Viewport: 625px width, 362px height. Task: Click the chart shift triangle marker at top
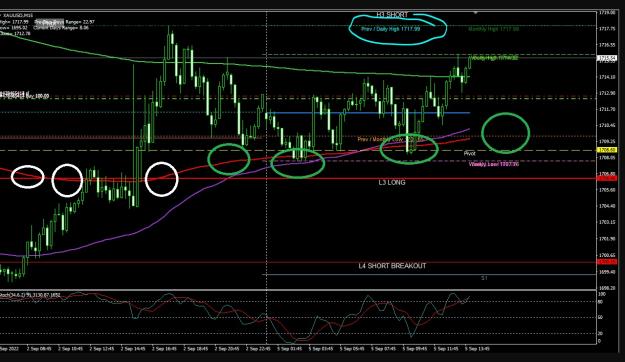tap(475, 13)
